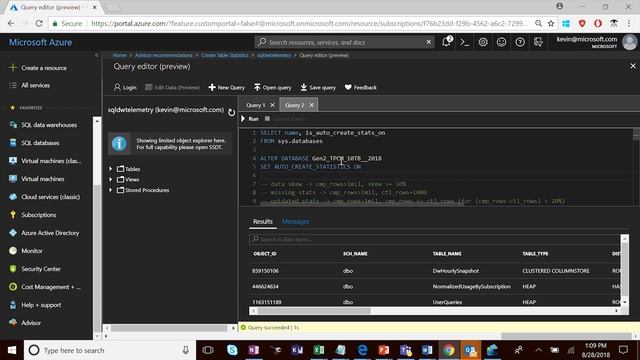Open SQL databases in favorites
Viewport: 640px width, 360px height.
pos(34,143)
